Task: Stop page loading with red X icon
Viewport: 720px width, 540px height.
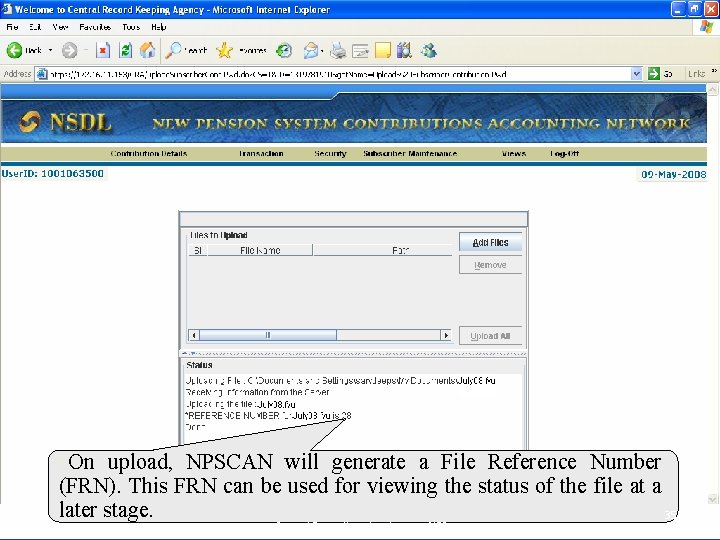Action: [103, 50]
